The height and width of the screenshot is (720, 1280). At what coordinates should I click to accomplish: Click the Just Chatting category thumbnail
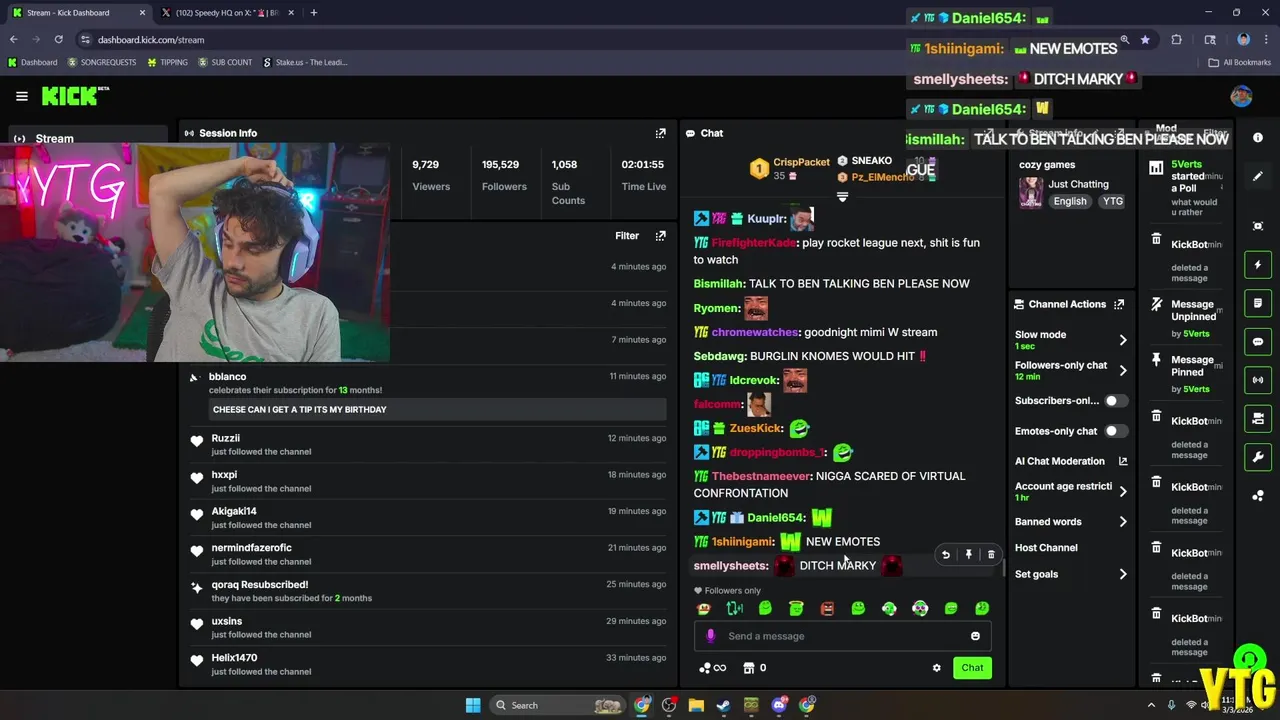tap(1031, 192)
